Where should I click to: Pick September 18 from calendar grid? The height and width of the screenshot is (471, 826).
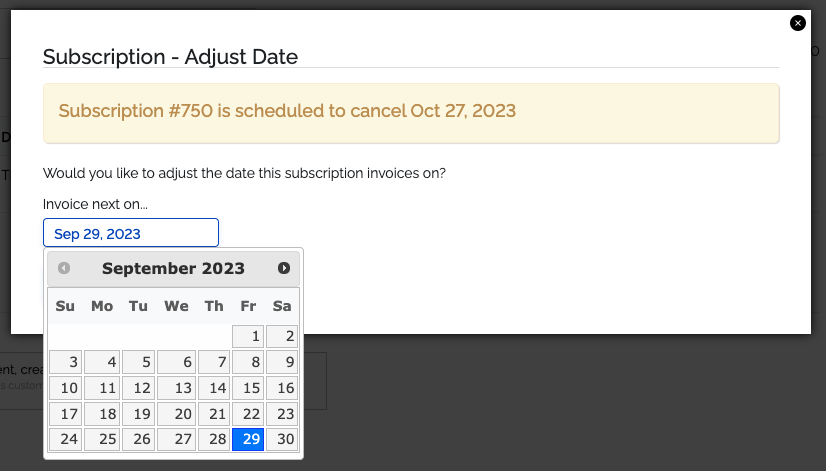102,414
